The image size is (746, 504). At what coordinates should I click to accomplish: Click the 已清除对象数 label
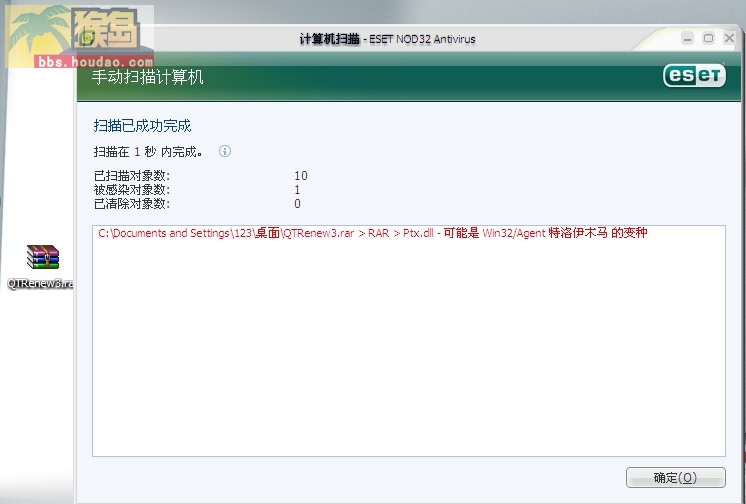pos(132,204)
